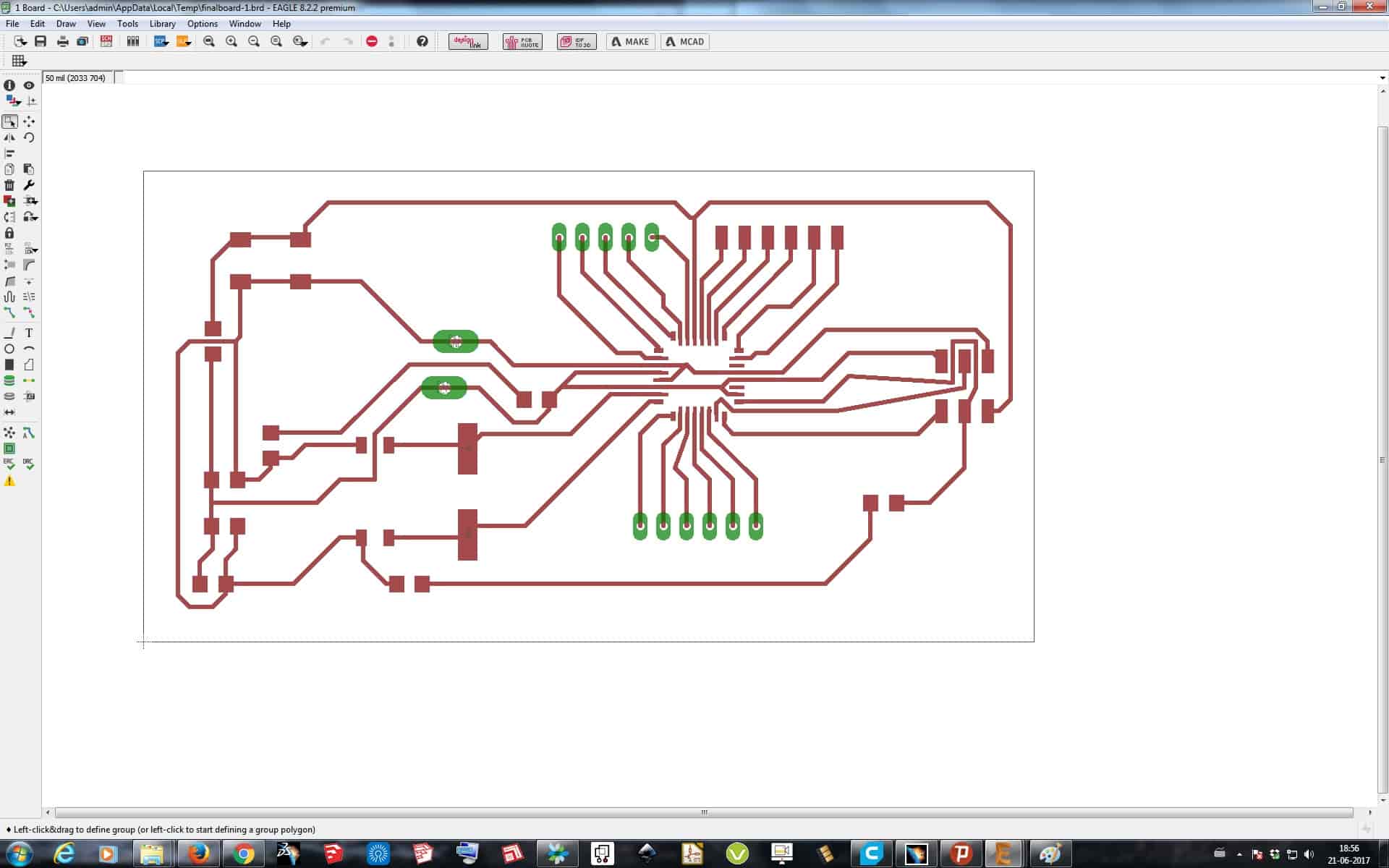Screen dimensions: 1389x868
Task: Toggle the active Group selection tool
Action: pyautogui.click(x=9, y=122)
